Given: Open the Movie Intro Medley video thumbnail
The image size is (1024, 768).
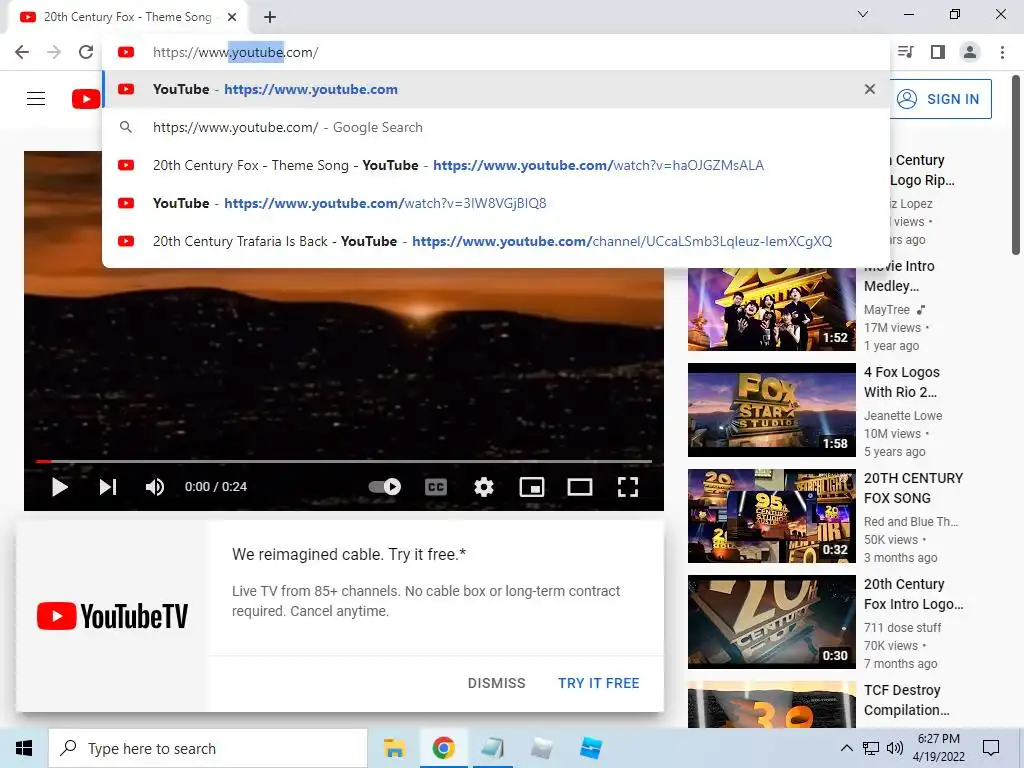Looking at the screenshot, I should click(771, 310).
